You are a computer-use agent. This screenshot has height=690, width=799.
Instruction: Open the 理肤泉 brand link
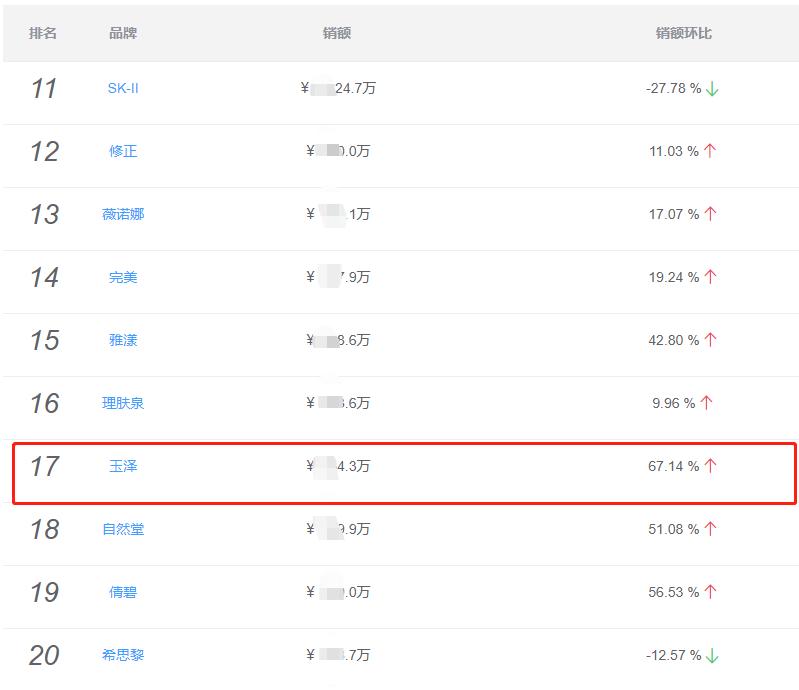tap(123, 403)
